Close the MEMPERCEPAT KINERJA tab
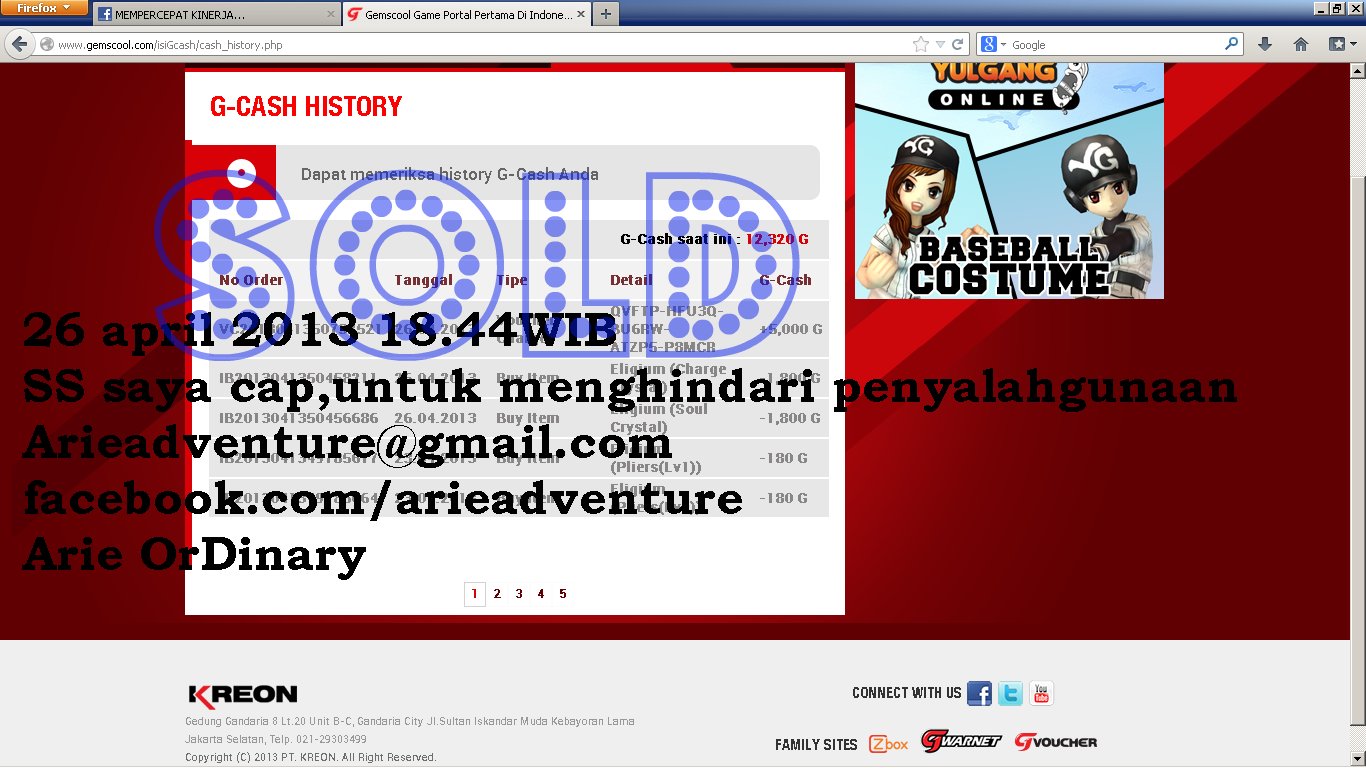Screen dimensions: 1366x768 [x=331, y=15]
